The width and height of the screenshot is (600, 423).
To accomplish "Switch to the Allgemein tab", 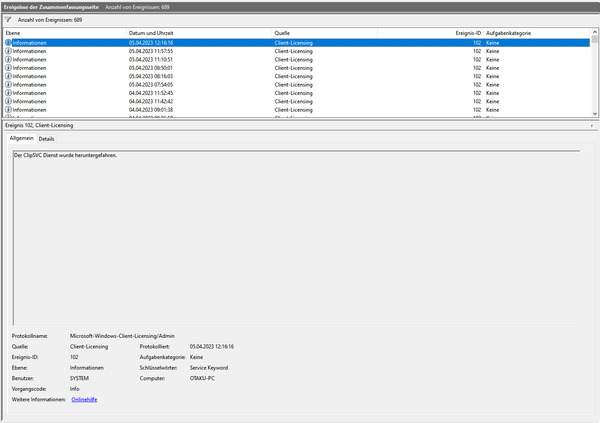I will click(x=21, y=138).
